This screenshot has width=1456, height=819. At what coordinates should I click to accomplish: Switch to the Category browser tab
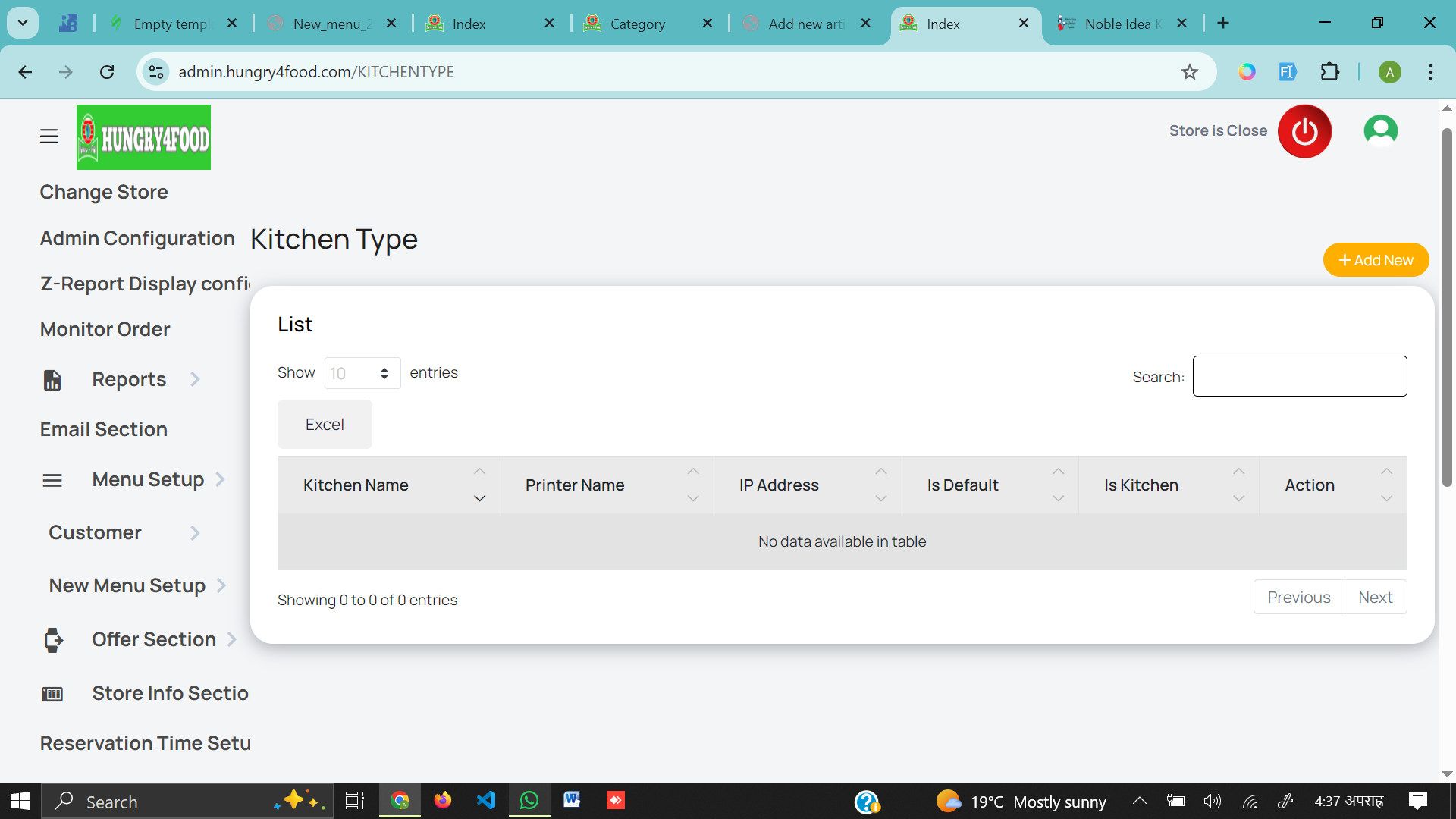pos(637,24)
